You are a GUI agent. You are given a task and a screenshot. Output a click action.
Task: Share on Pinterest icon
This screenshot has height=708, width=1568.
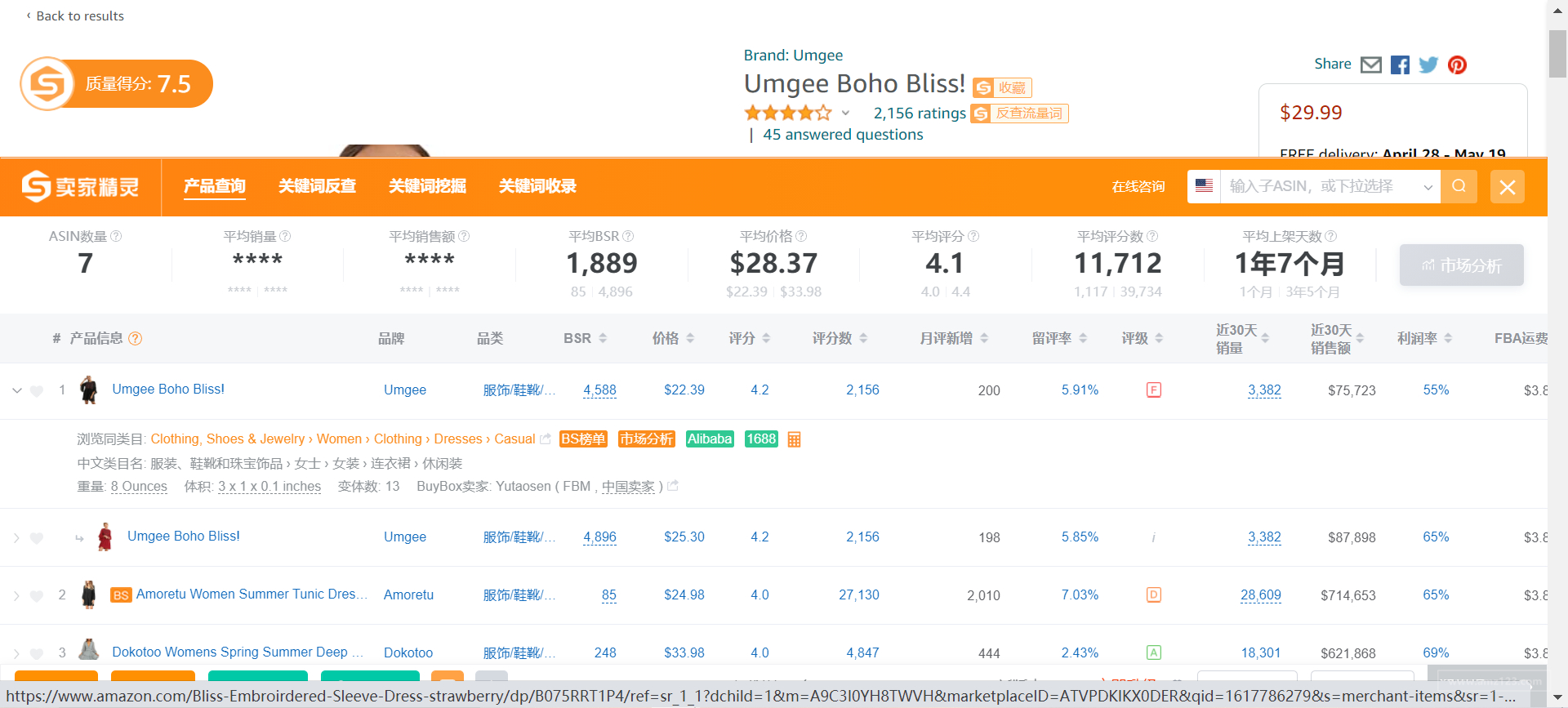pos(1457,65)
